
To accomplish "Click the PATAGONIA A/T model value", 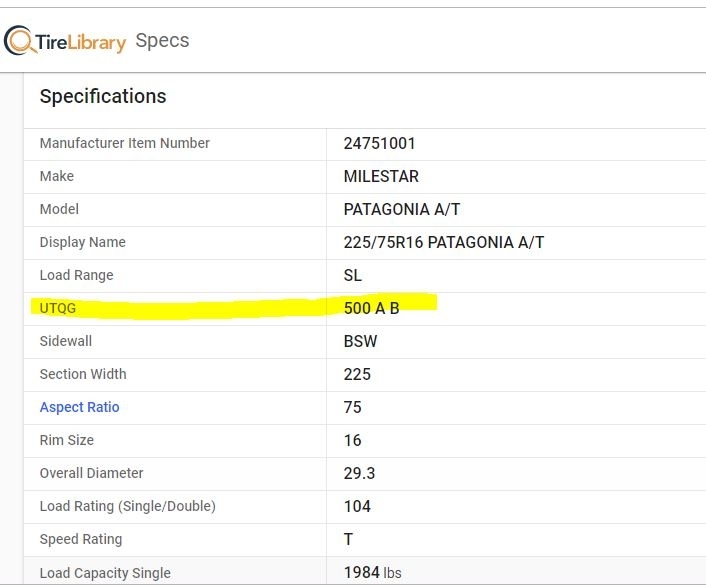I will [x=402, y=209].
